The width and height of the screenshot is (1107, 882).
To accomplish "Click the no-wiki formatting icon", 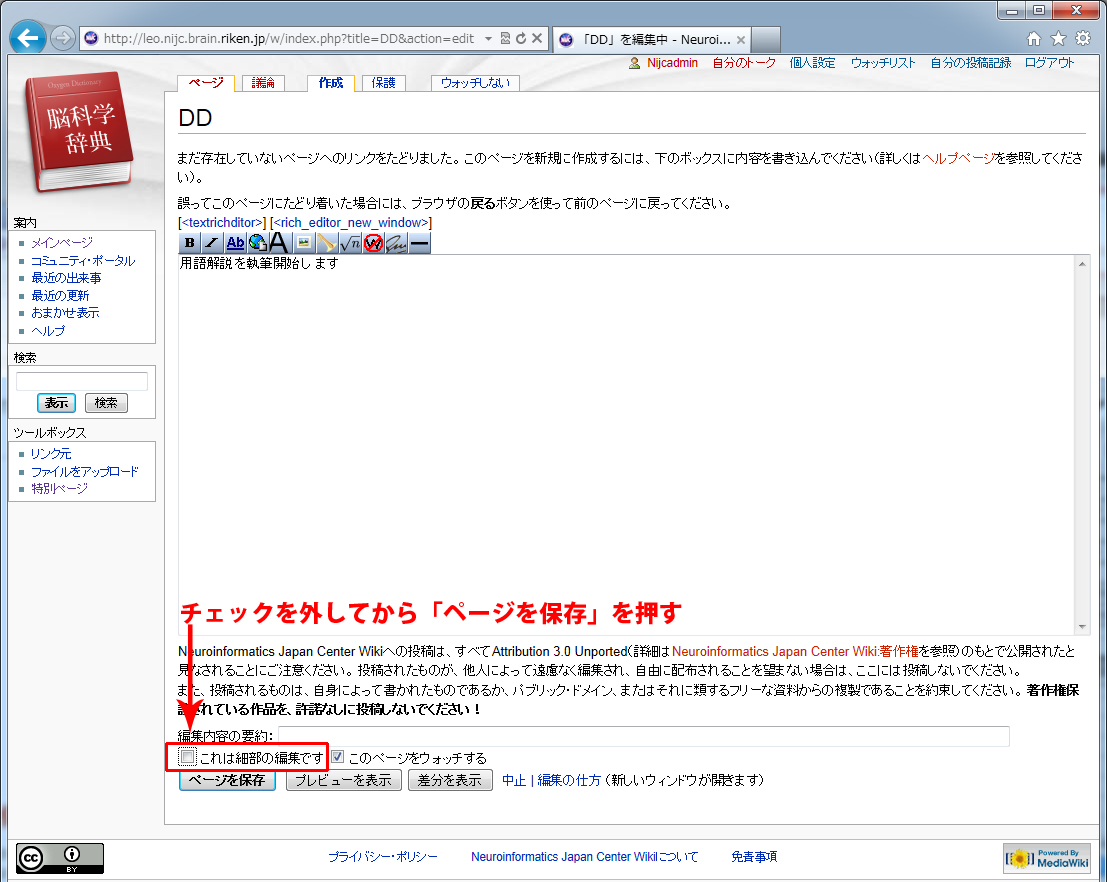I will (373, 243).
